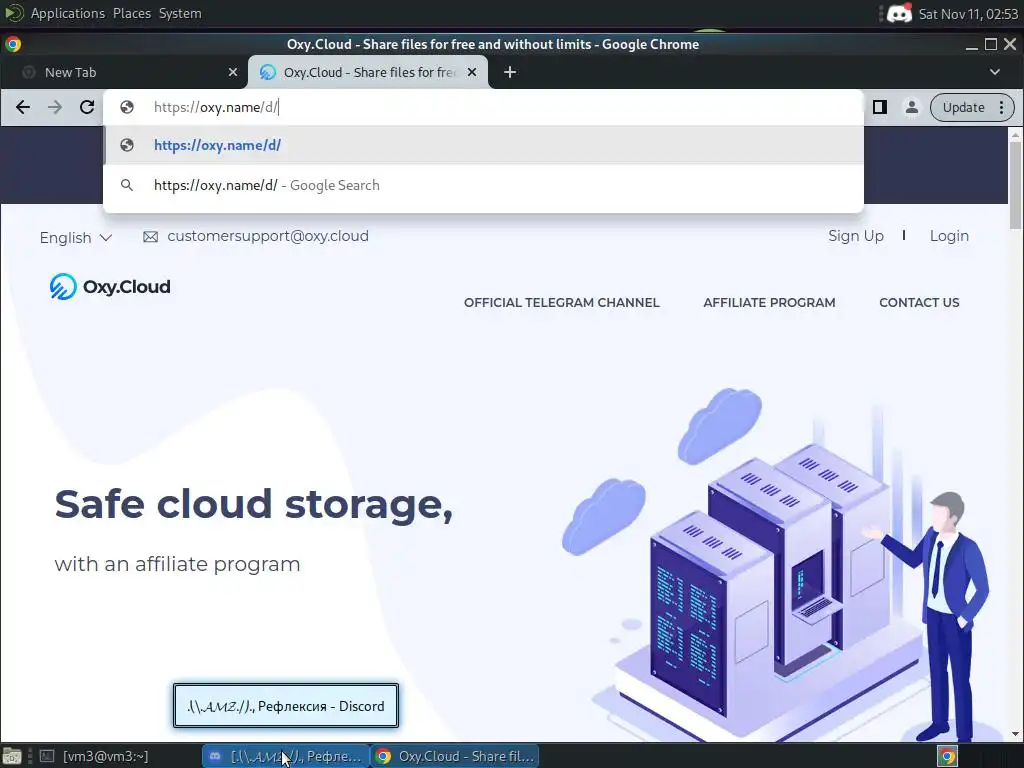Click the Discord tray icon
This screenshot has width=1024, height=768.
pos(899,13)
